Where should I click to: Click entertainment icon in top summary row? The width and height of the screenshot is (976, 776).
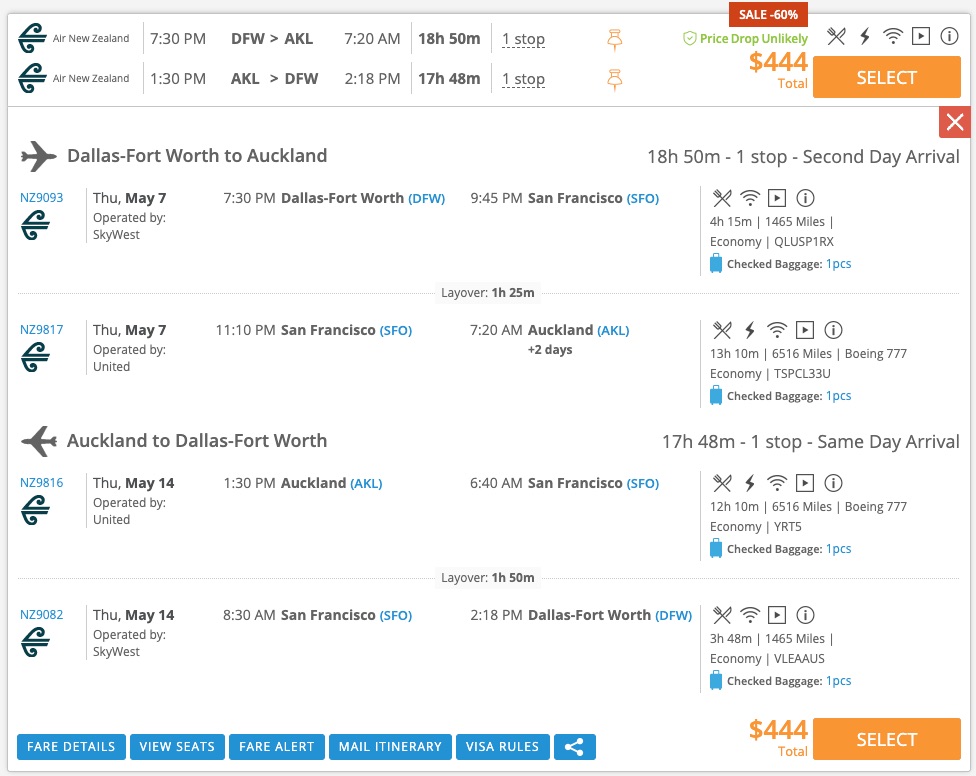(921, 37)
